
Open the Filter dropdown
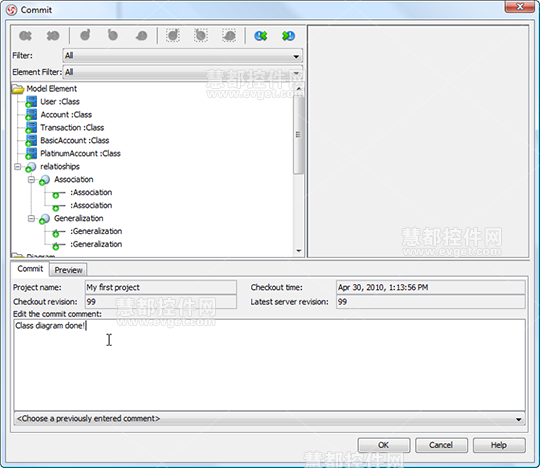[183, 56]
